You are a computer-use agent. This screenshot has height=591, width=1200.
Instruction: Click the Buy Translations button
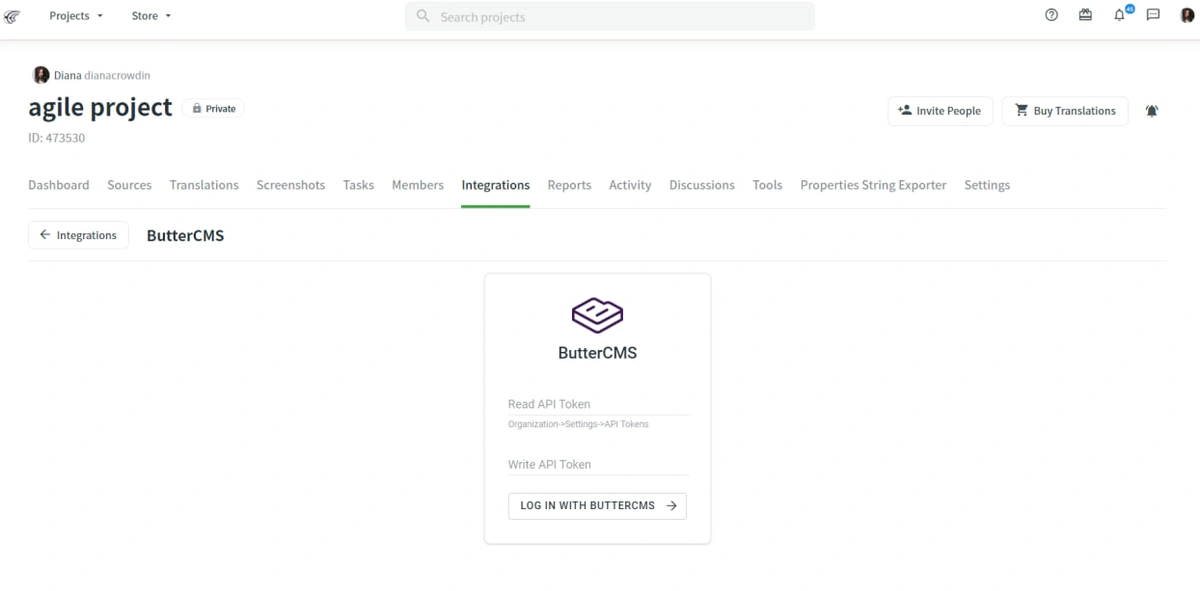(x=1065, y=111)
